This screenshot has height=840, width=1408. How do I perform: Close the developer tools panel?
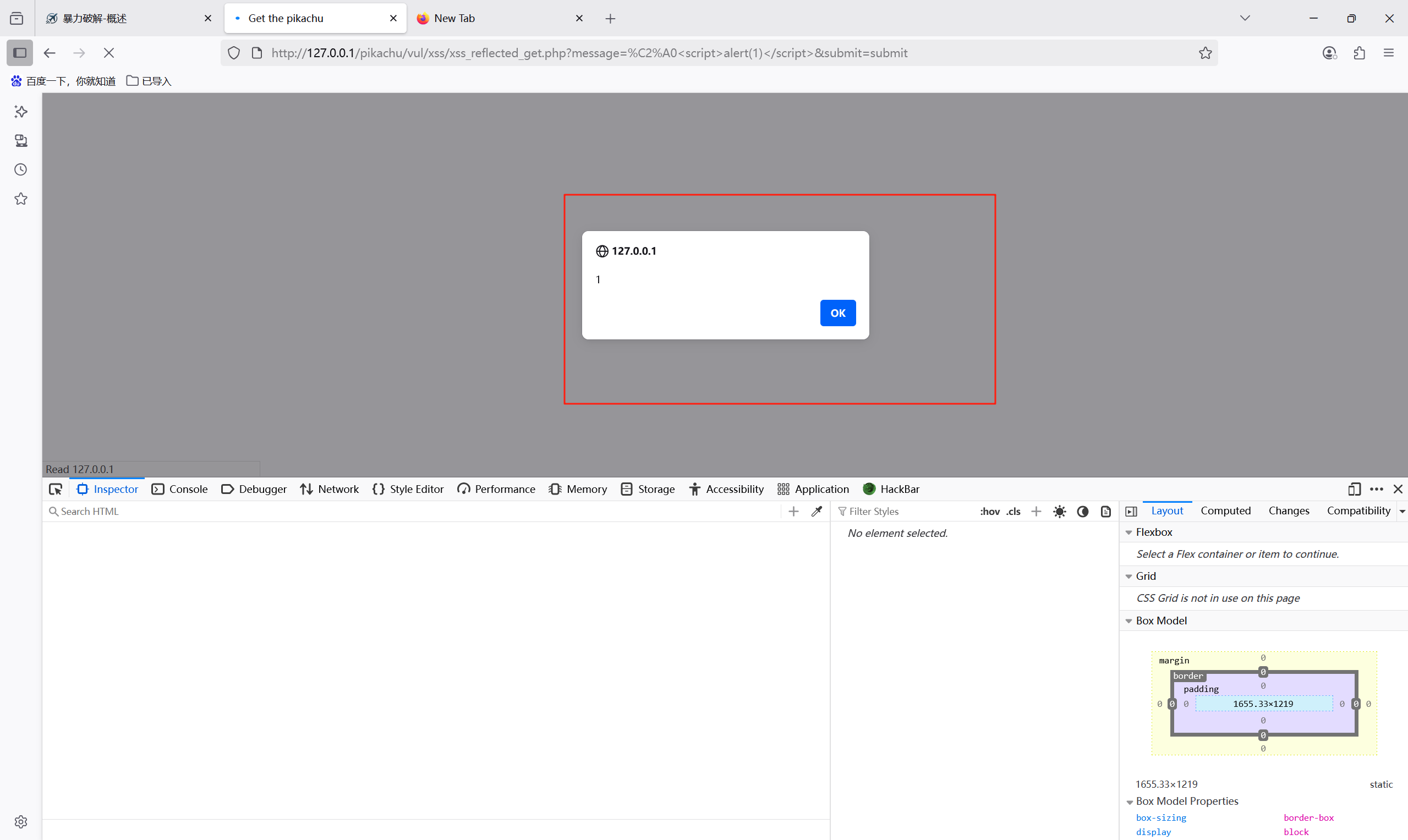(x=1398, y=489)
